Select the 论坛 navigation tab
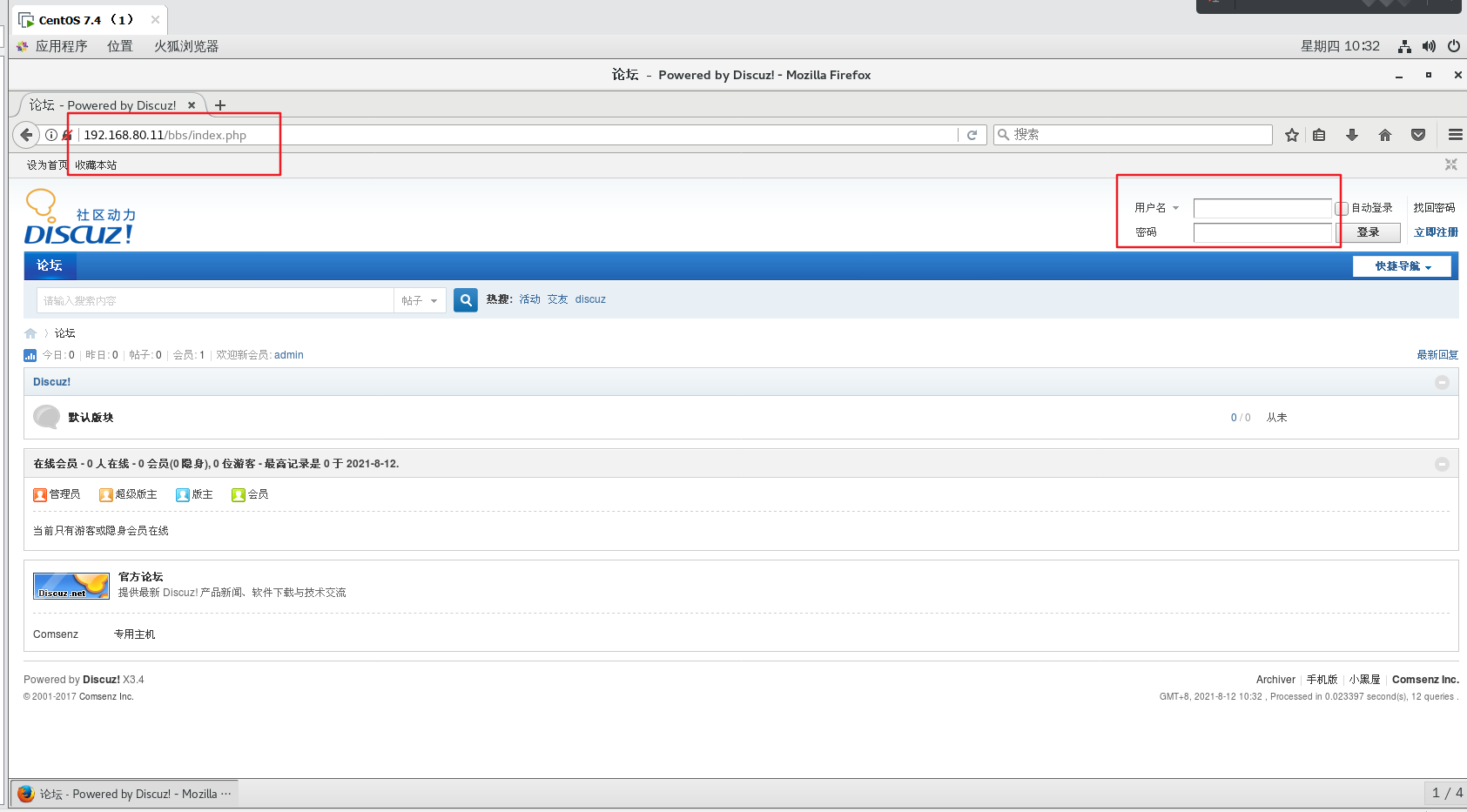The width and height of the screenshot is (1467, 812). coord(50,265)
